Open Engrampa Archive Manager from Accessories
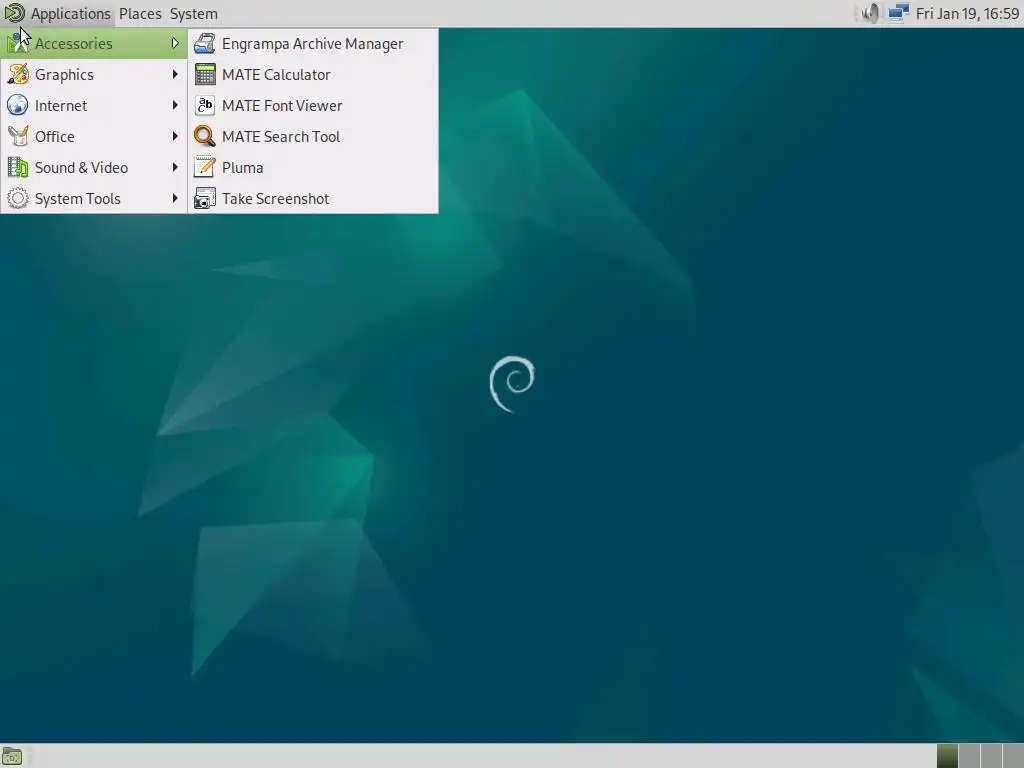Viewport: 1024px width, 768px height. click(x=313, y=44)
